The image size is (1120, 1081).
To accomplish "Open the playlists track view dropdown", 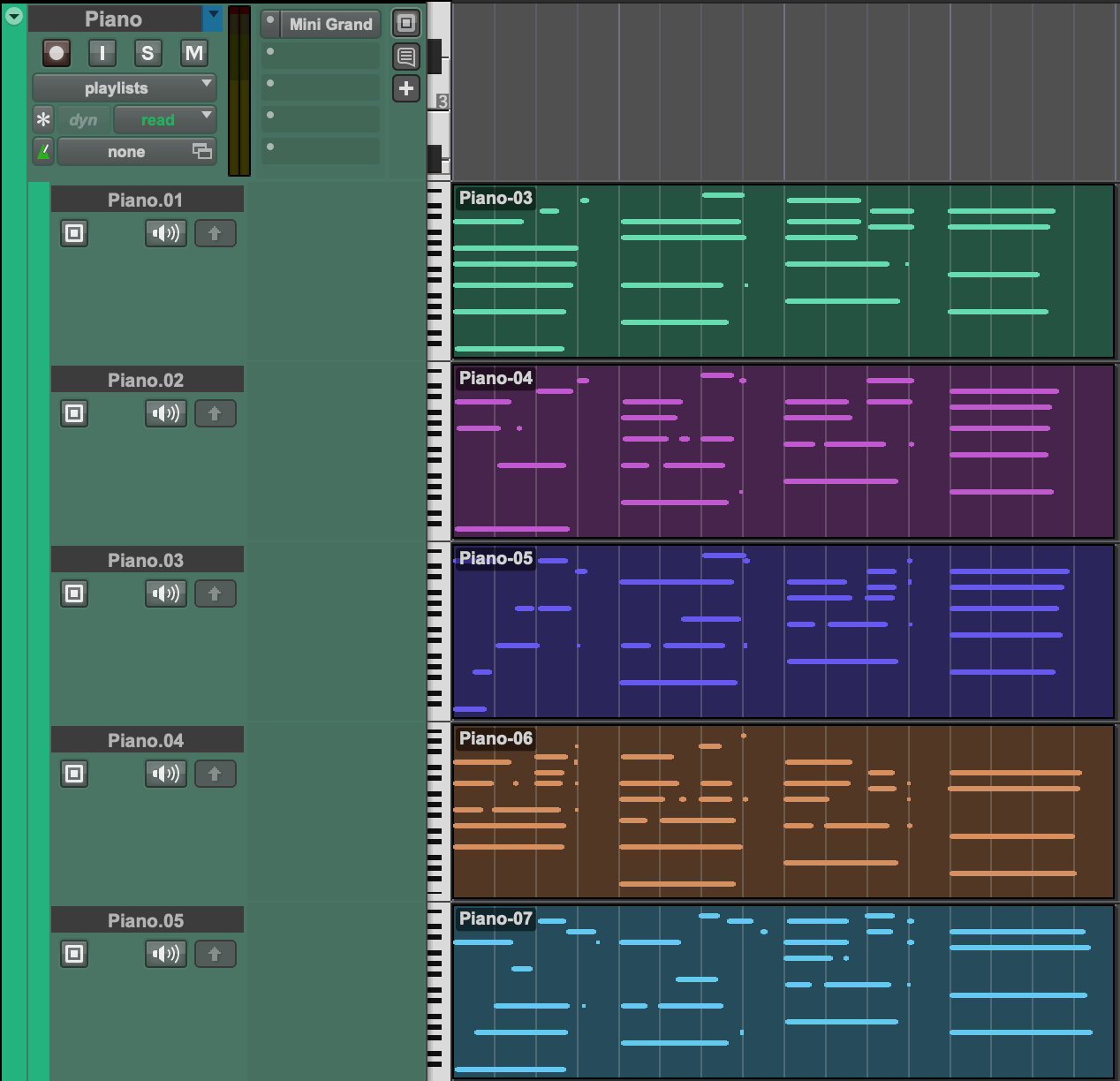I will point(125,87).
